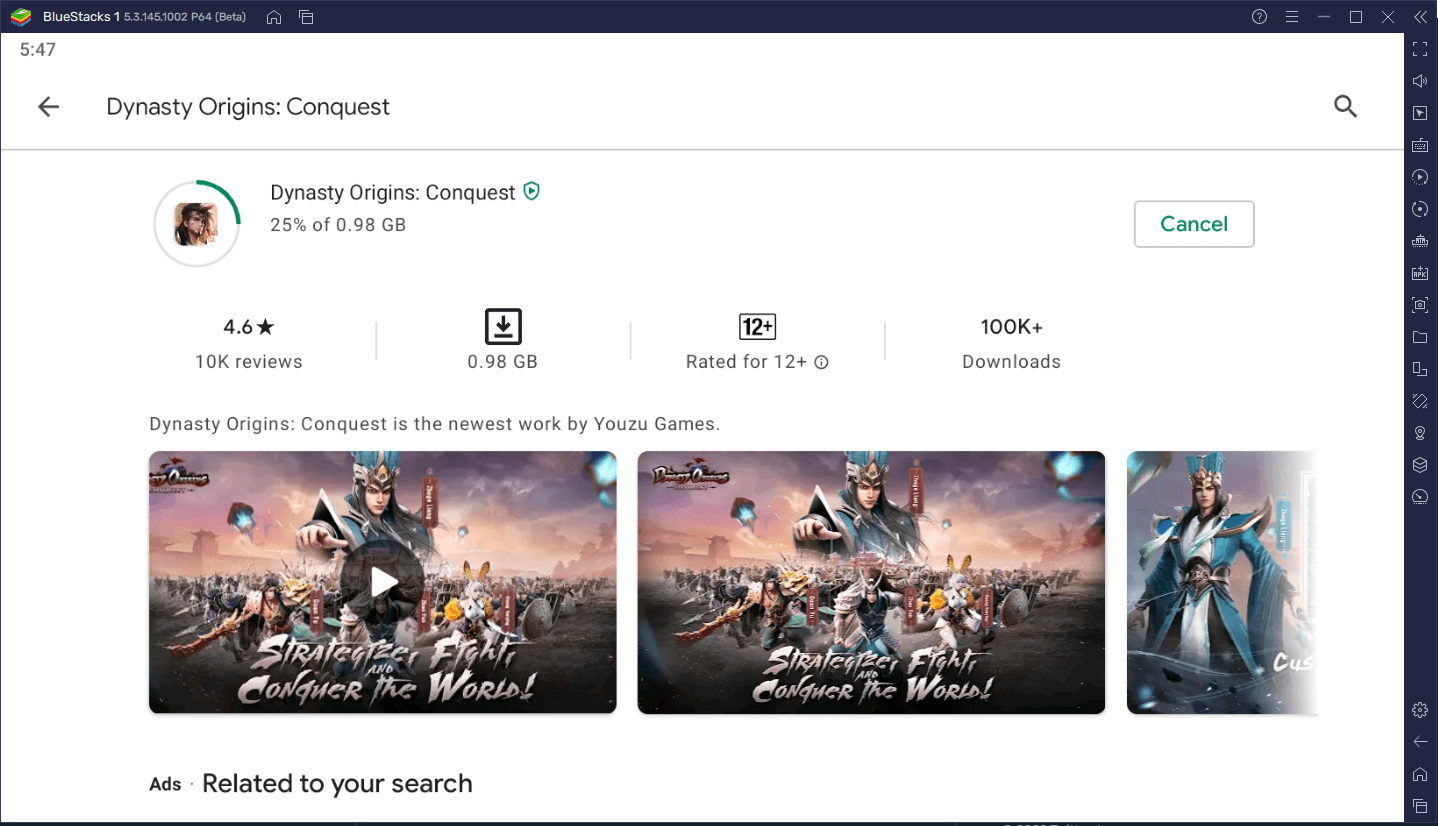Click the 12+ content rating icon
This screenshot has height=826, width=1438.
[757, 327]
